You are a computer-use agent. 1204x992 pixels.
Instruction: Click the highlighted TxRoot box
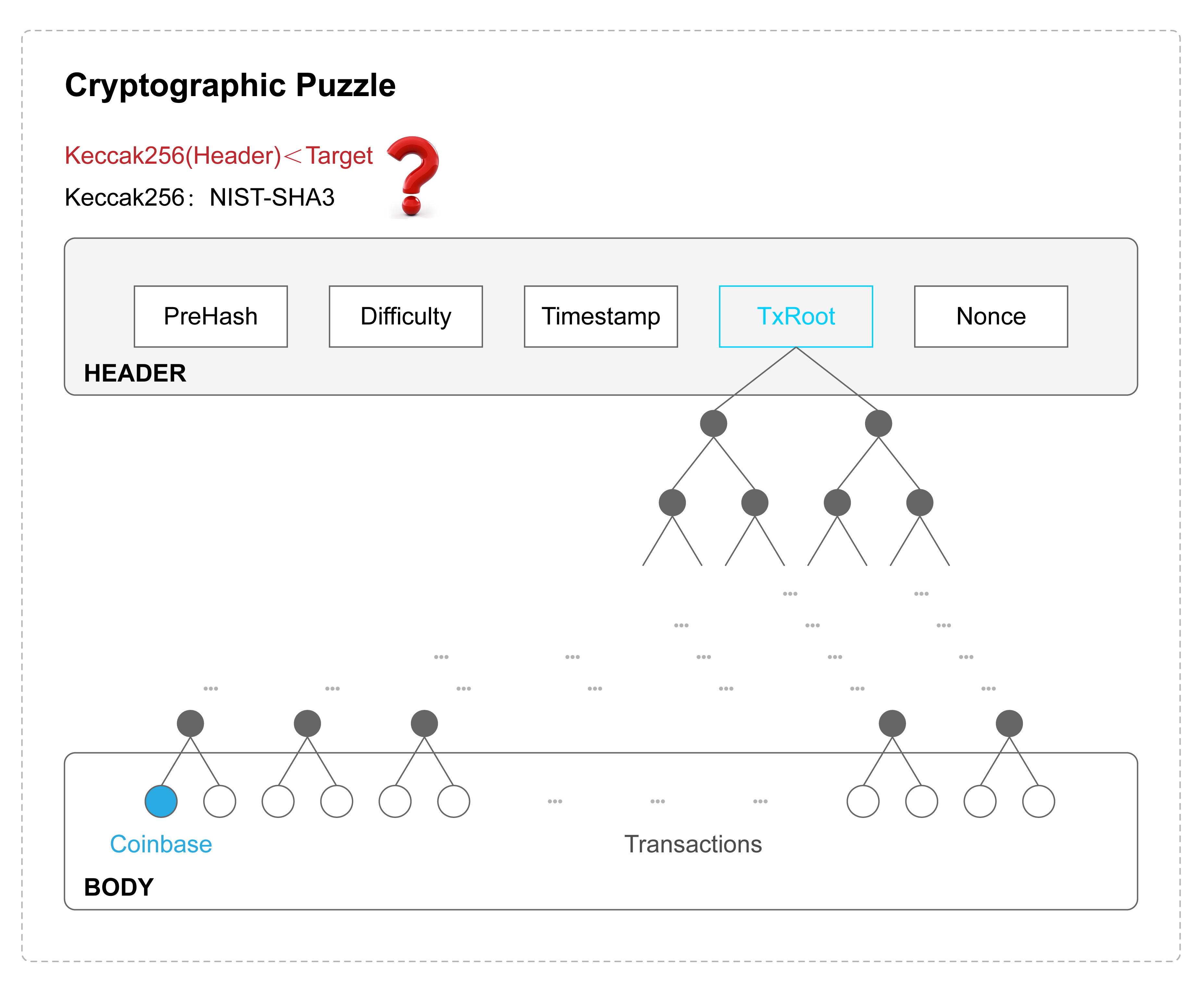[796, 316]
